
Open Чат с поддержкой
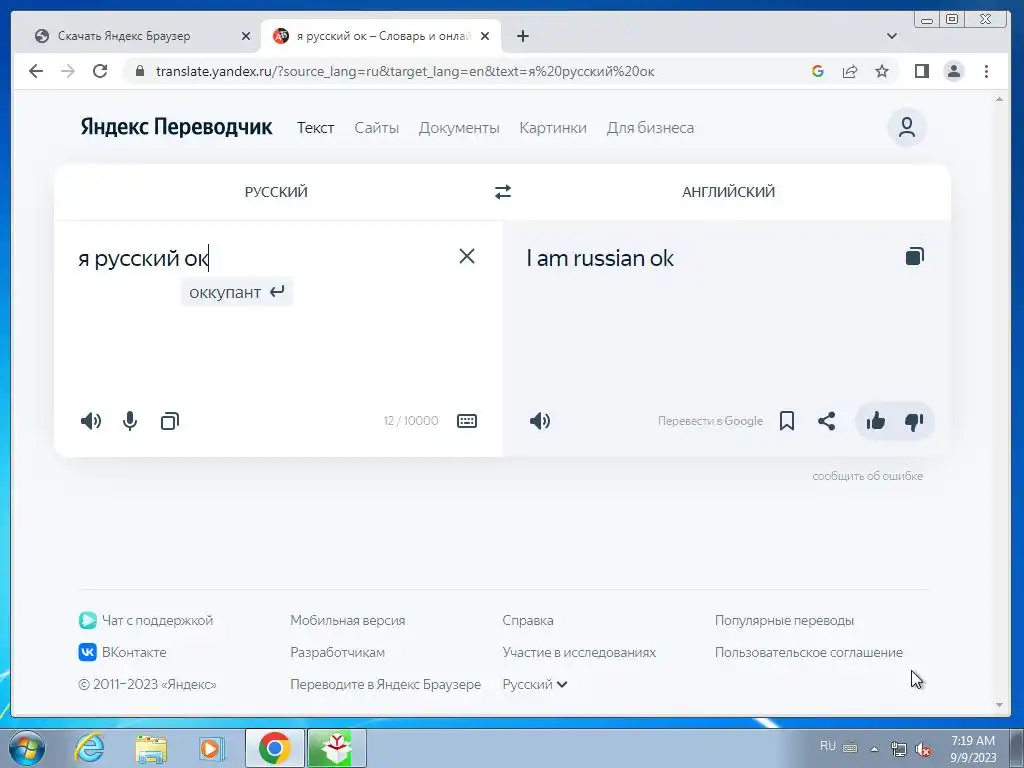pos(146,620)
